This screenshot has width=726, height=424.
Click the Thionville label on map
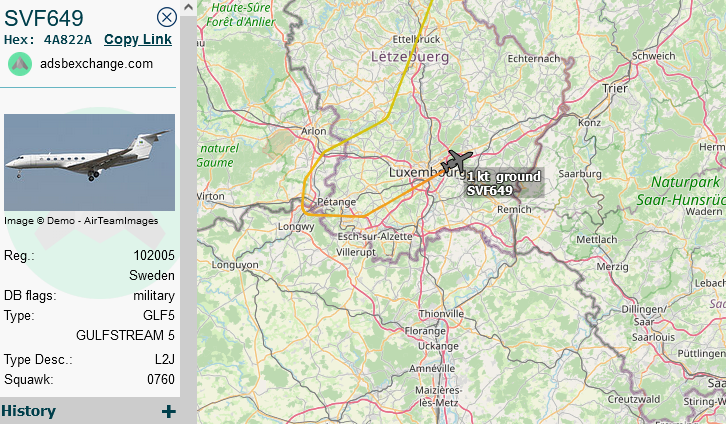(x=441, y=314)
